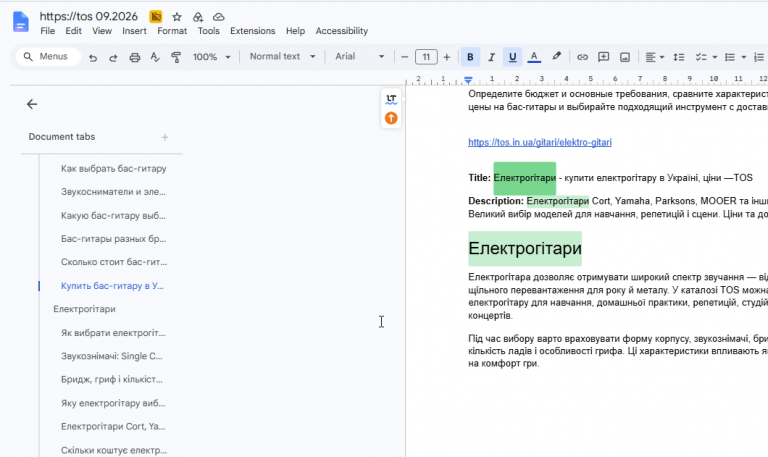Viewport: 768px width, 457px height.
Task: Check the cloud save status icon
Action: click(218, 17)
